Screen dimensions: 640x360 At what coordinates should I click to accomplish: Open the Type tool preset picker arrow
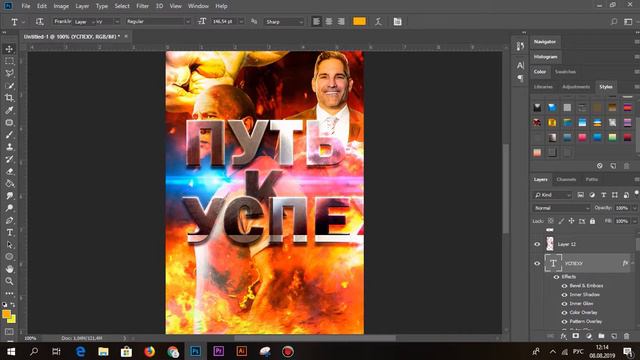(23, 22)
